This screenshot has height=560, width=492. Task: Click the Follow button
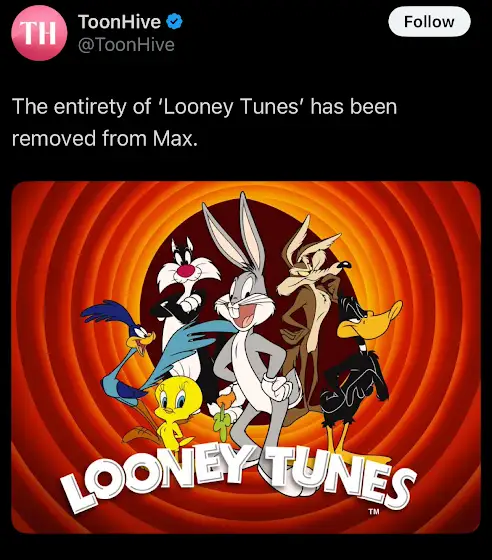pos(429,22)
